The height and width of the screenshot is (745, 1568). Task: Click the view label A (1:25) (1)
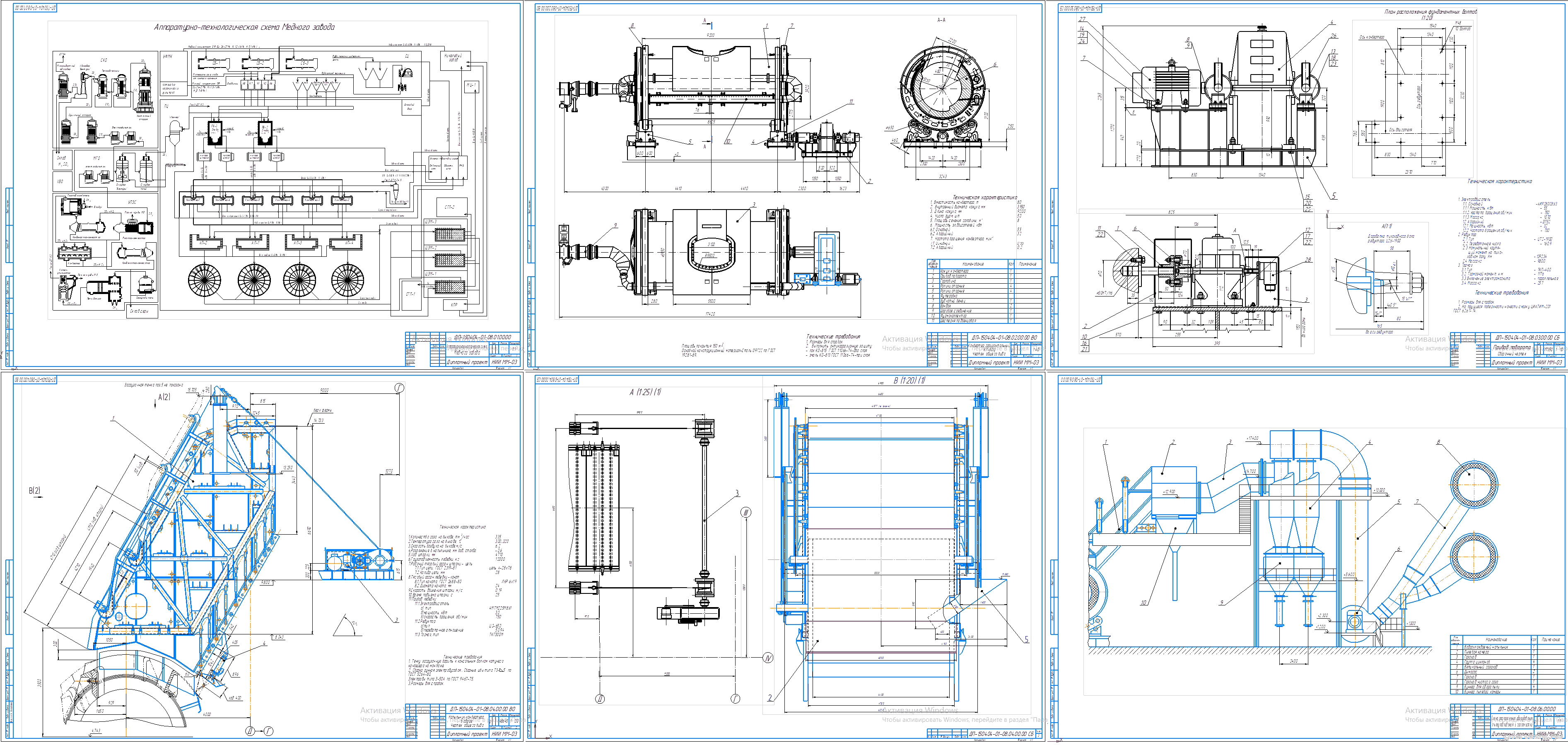(645, 392)
